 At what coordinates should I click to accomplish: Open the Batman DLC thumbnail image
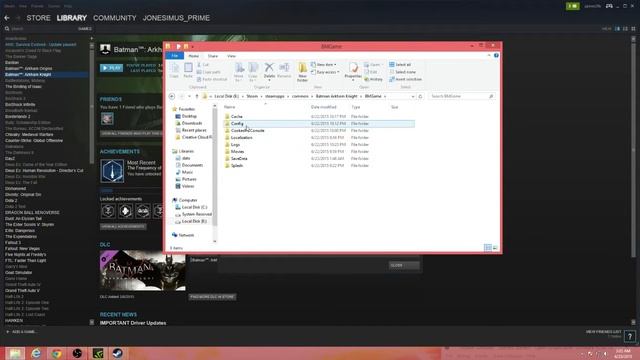143,271
